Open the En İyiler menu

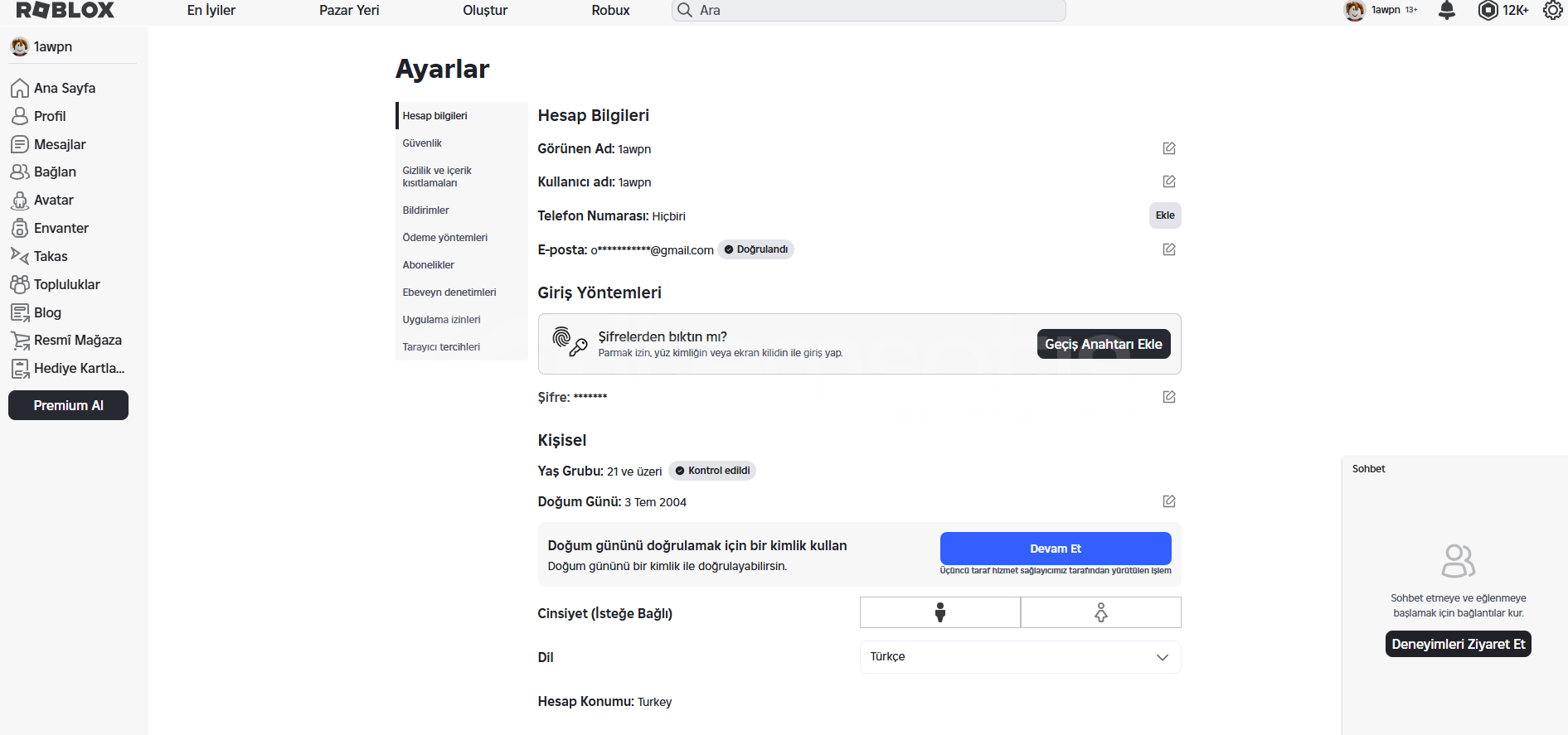coord(211,10)
